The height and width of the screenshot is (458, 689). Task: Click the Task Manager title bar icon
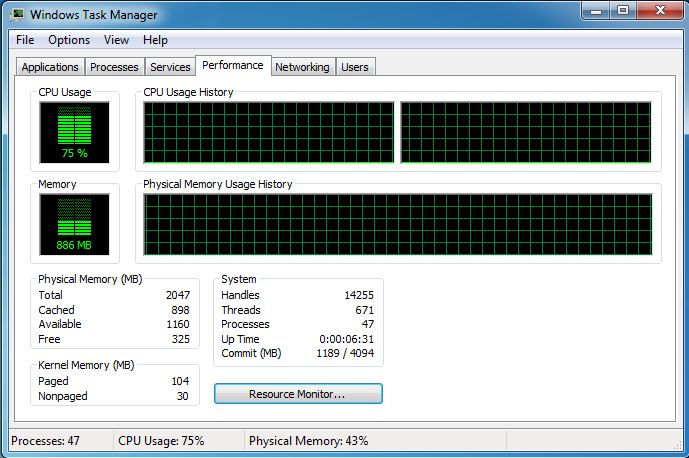tap(16, 15)
